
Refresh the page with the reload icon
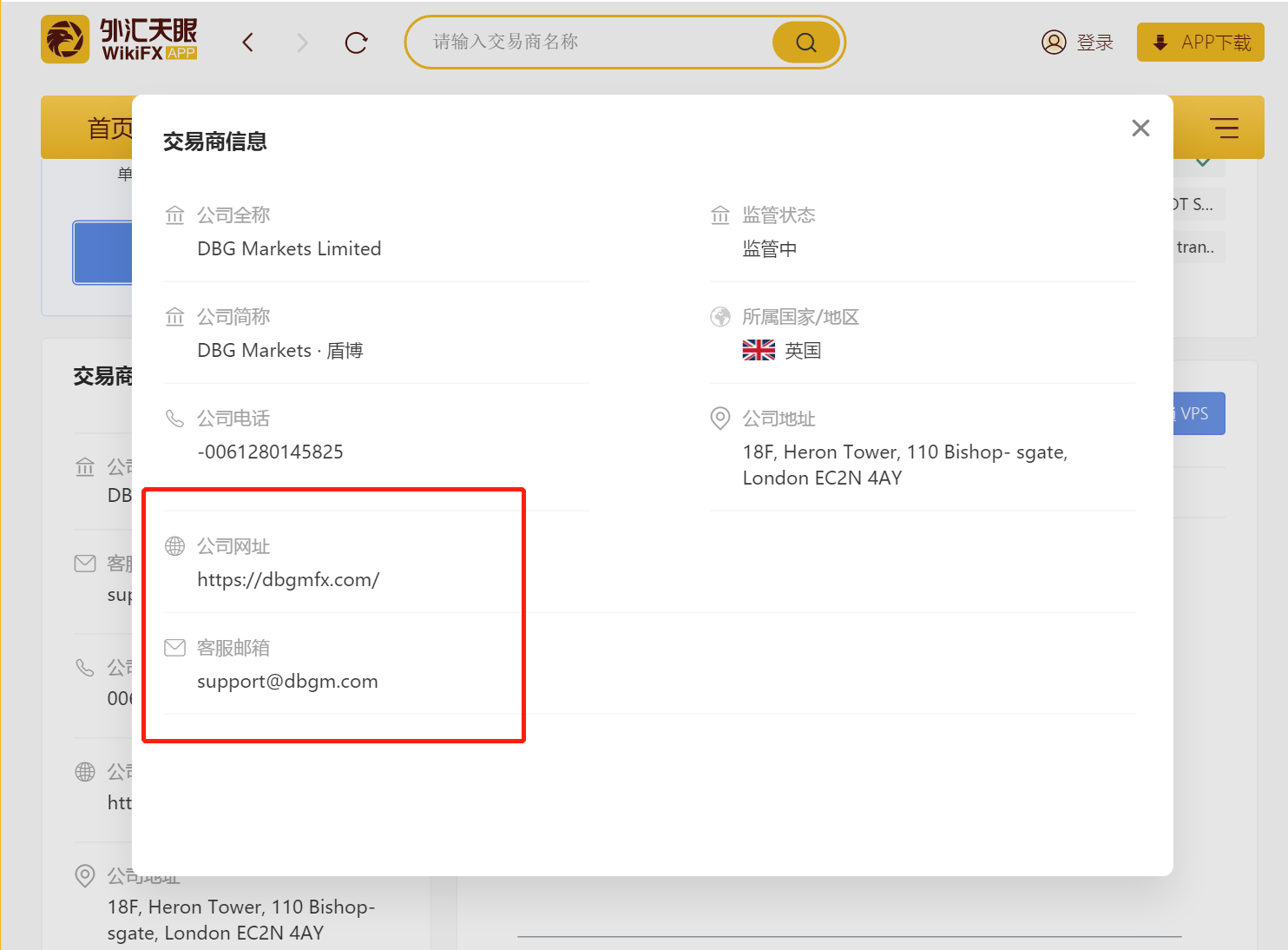(x=356, y=43)
